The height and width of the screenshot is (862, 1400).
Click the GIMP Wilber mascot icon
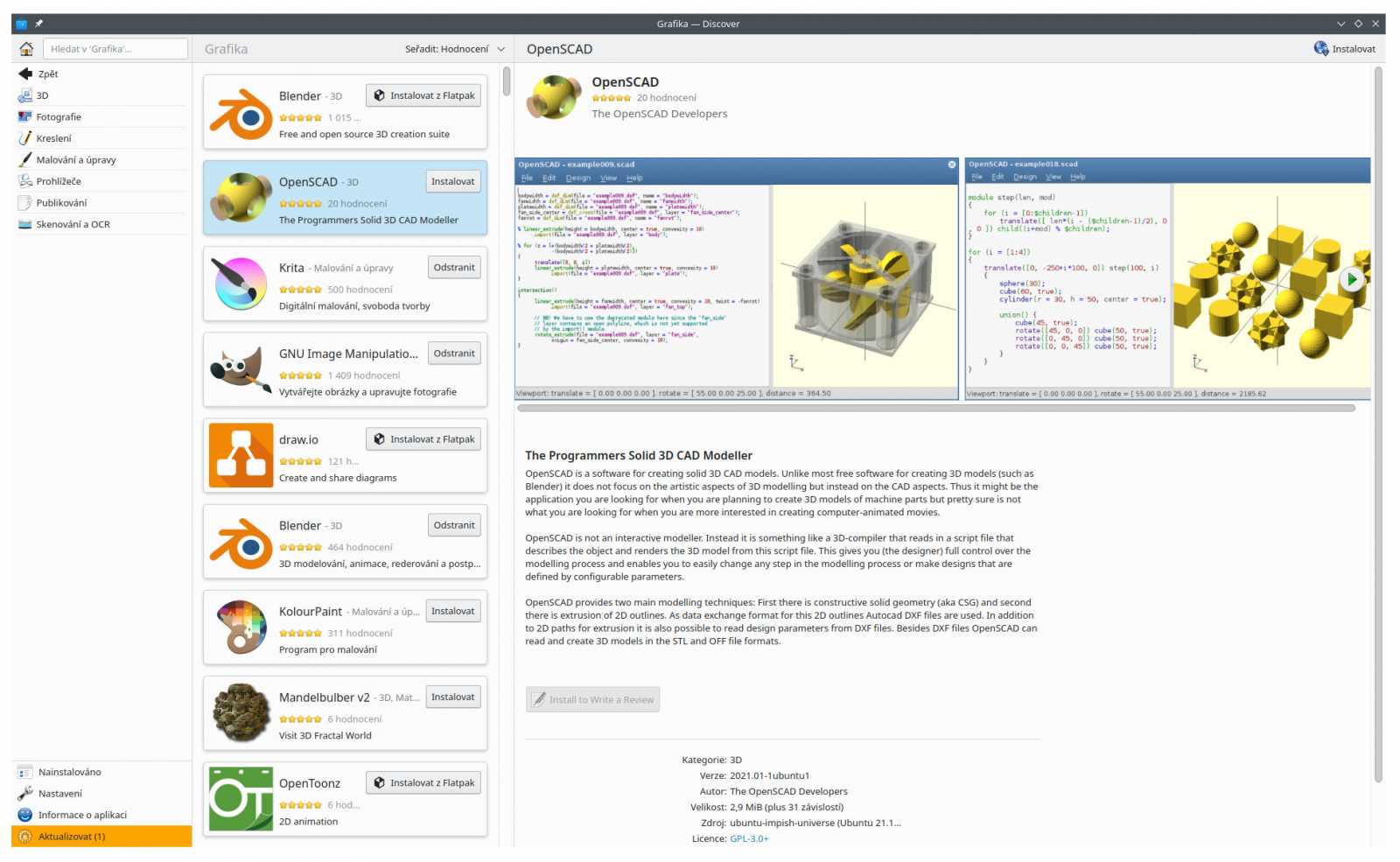point(241,369)
